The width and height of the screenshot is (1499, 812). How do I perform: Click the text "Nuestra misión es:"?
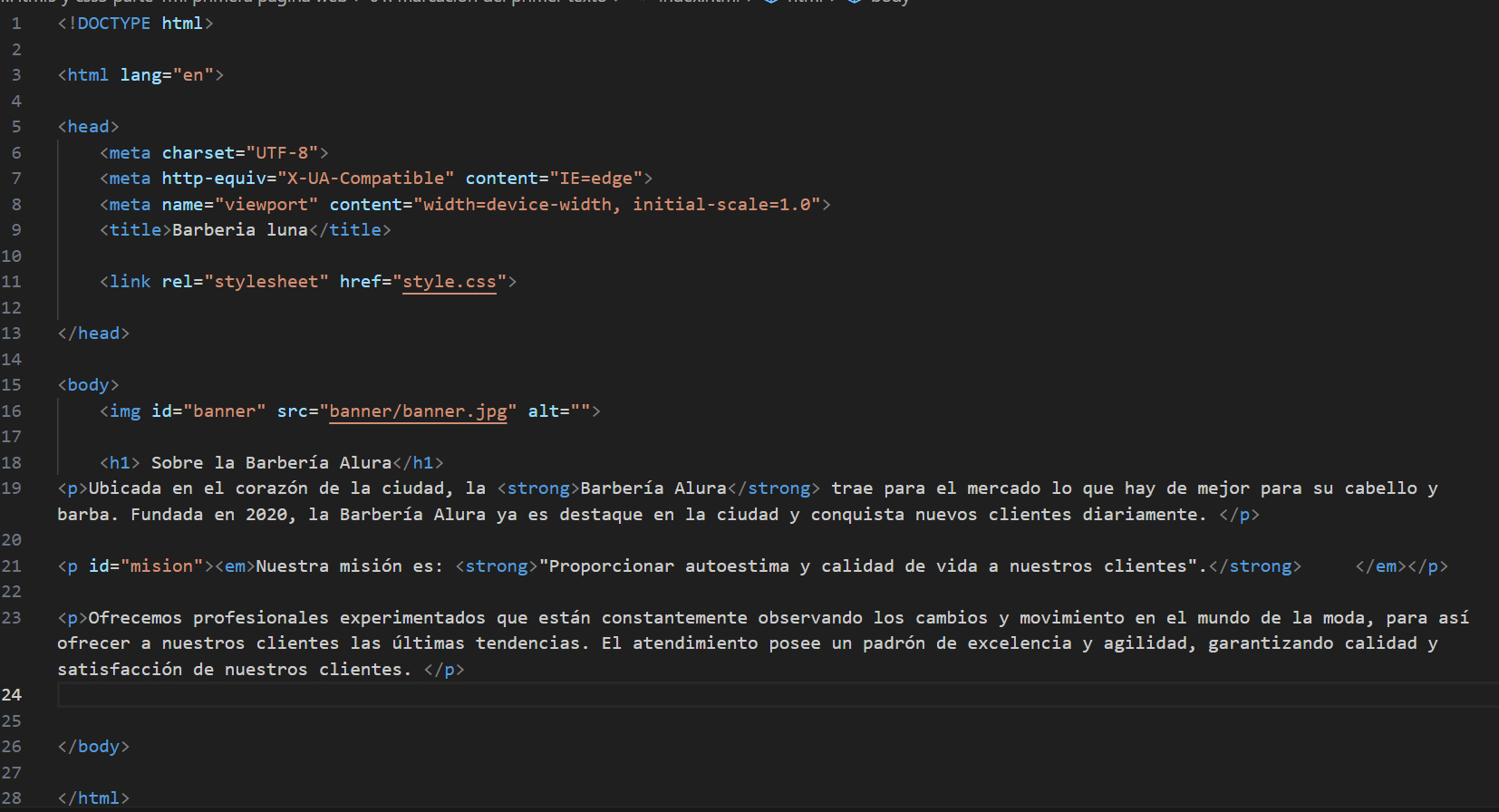point(350,566)
